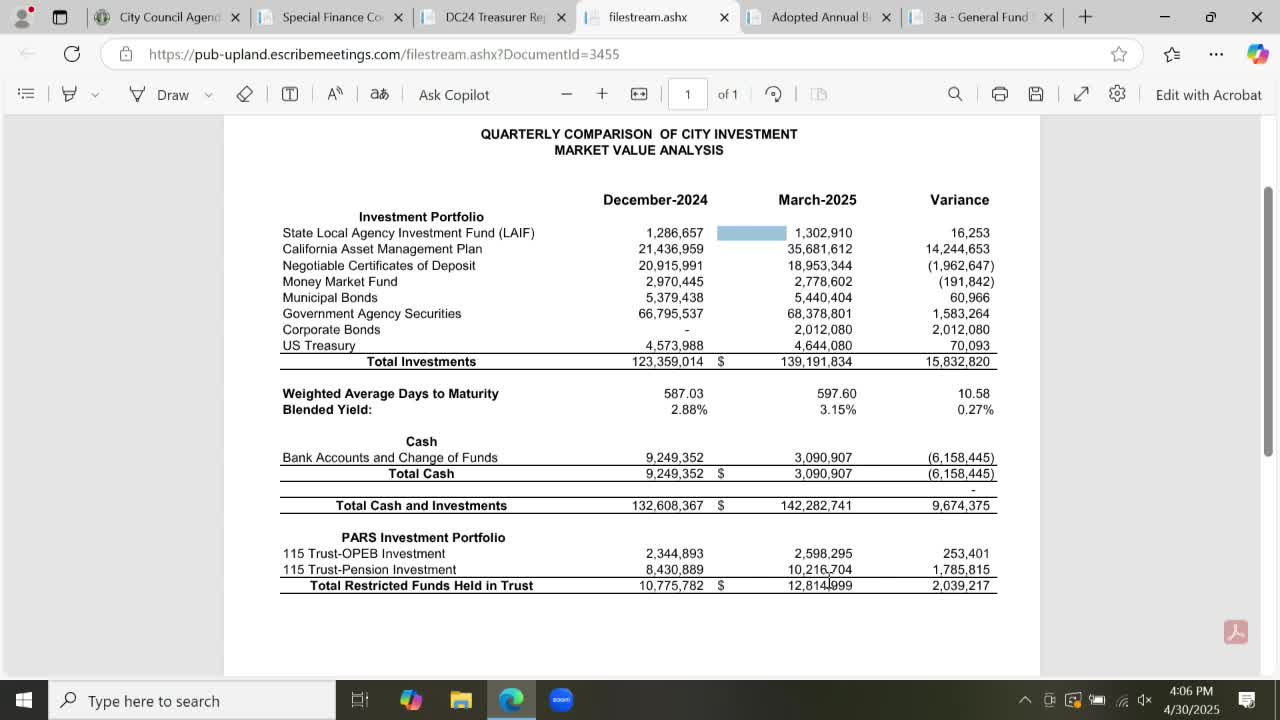The height and width of the screenshot is (720, 1280).
Task: Open the Favorites list icon
Action: (x=1172, y=54)
